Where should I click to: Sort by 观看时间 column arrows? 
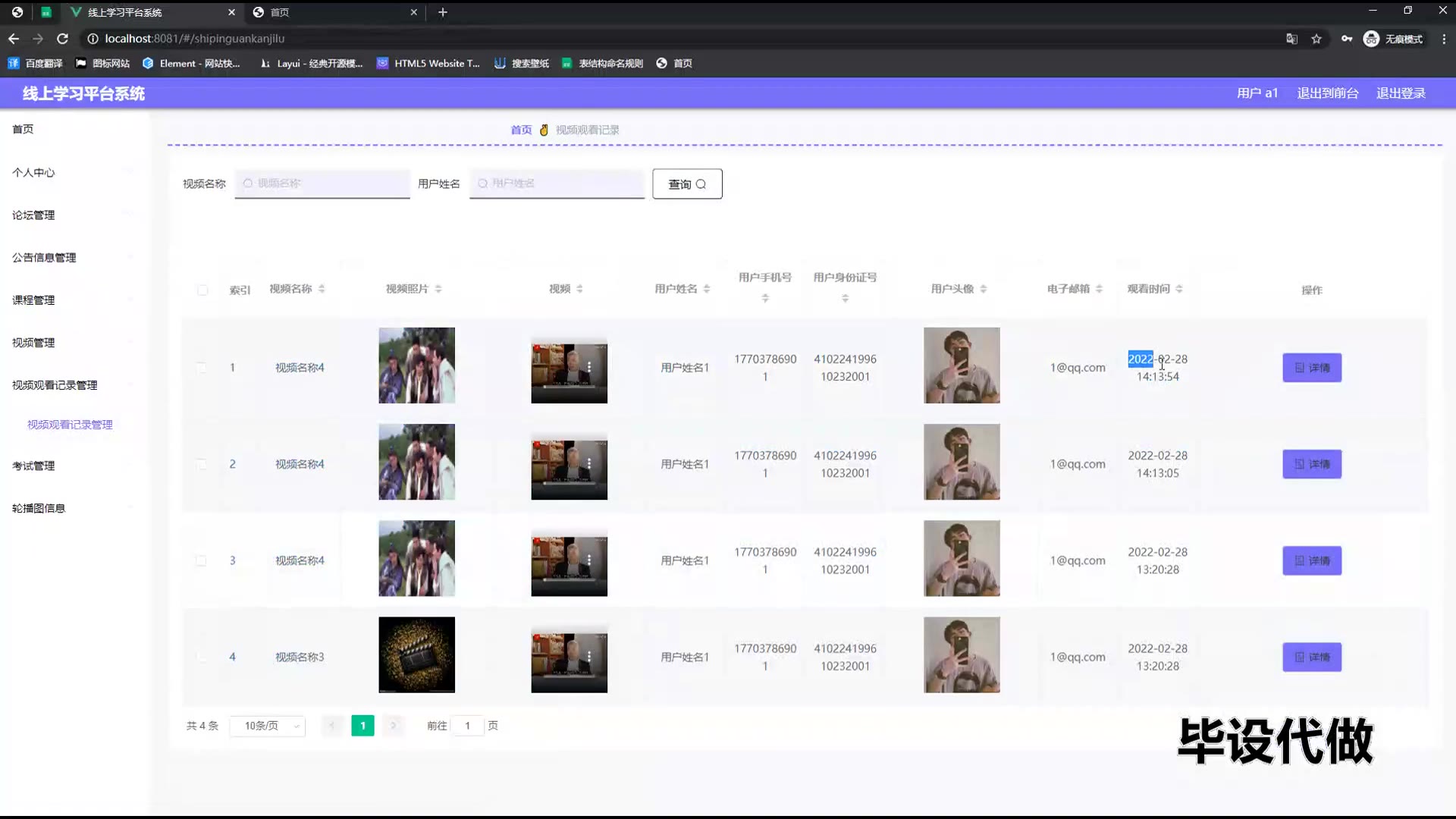[x=1179, y=289]
